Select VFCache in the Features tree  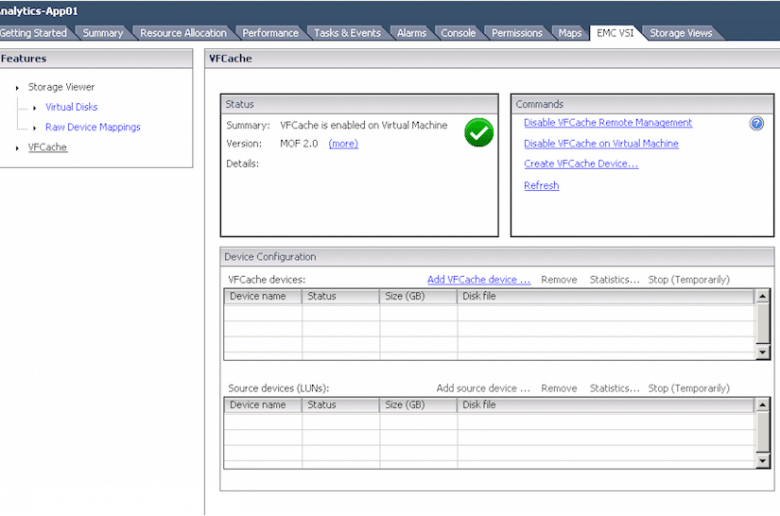[x=47, y=147]
